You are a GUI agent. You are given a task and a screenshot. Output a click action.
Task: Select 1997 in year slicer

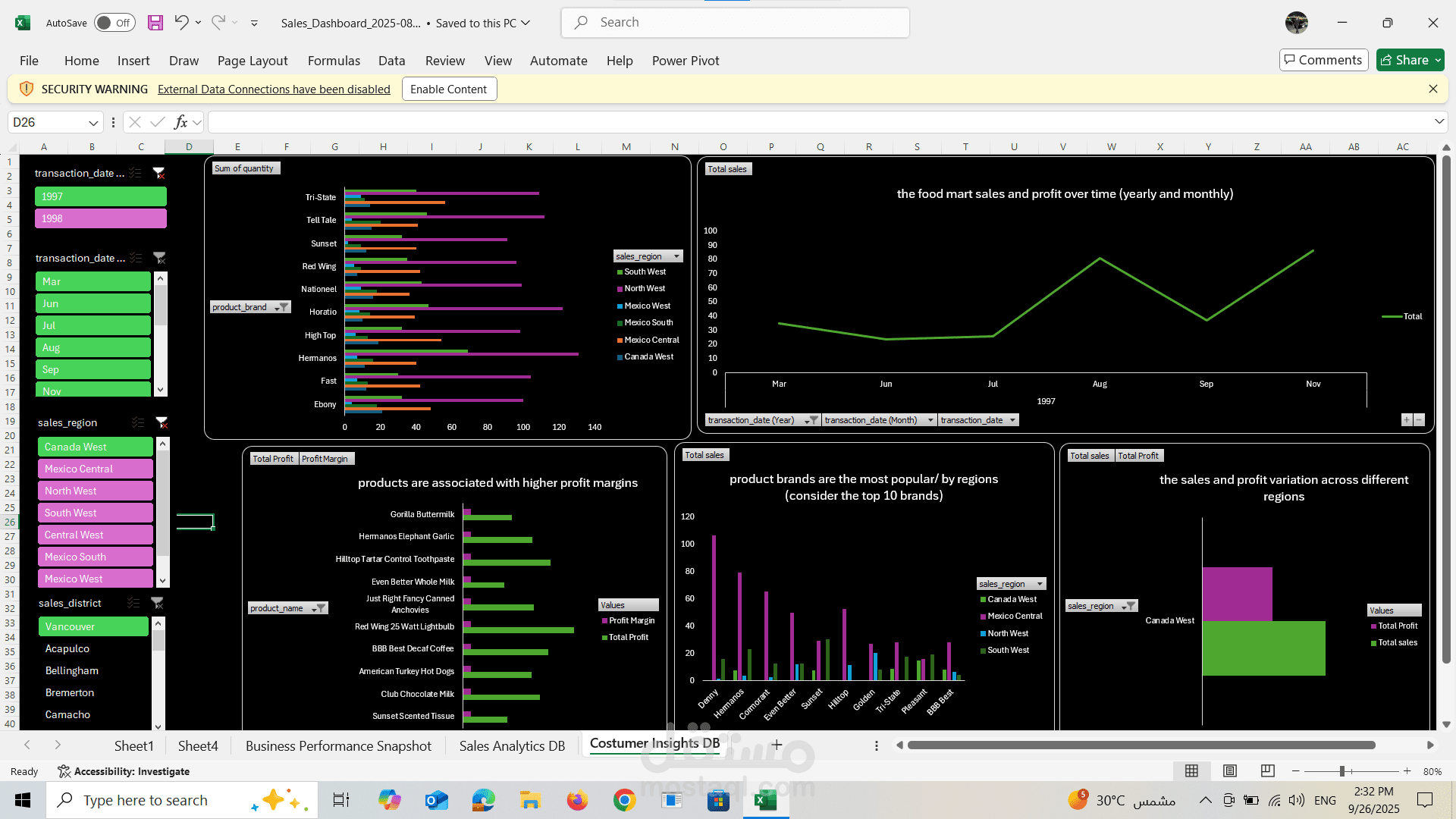coord(101,196)
